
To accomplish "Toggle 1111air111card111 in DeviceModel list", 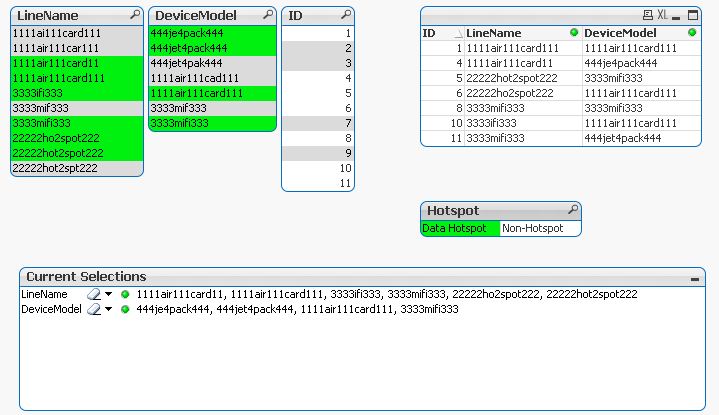I will pos(212,93).
